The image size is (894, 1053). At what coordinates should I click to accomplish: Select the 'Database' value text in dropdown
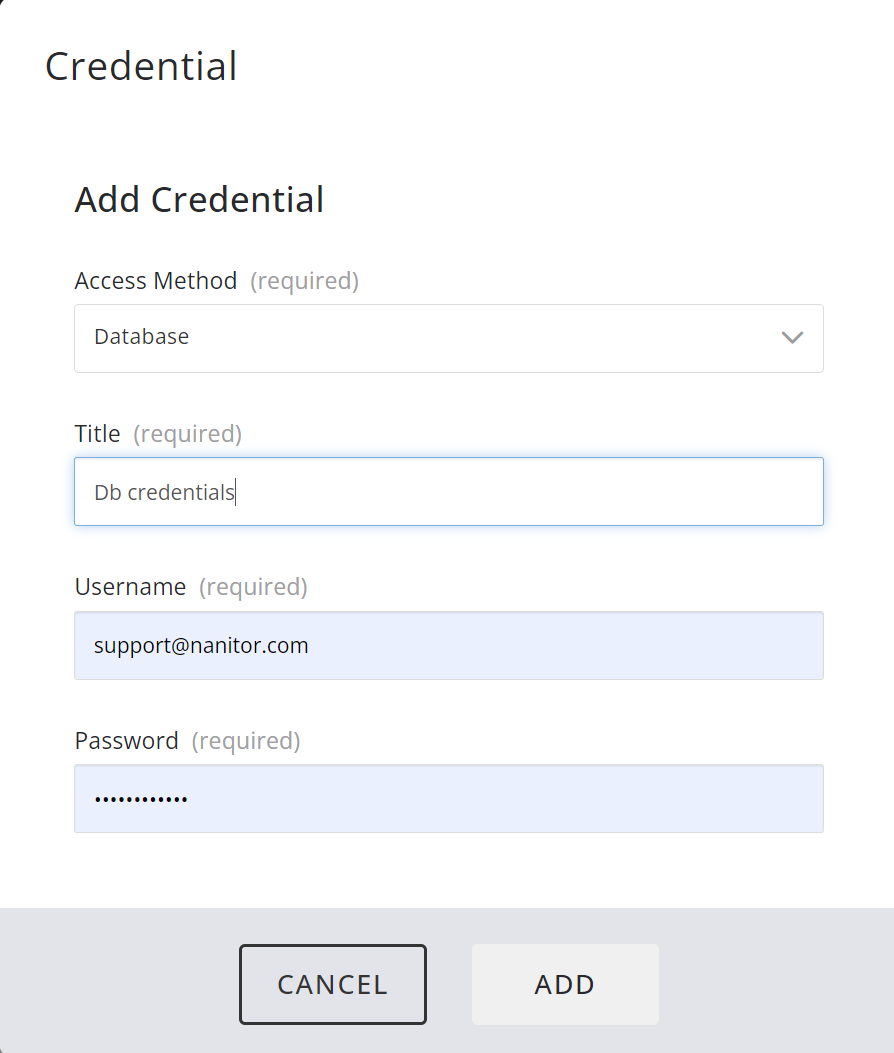pyautogui.click(x=141, y=337)
